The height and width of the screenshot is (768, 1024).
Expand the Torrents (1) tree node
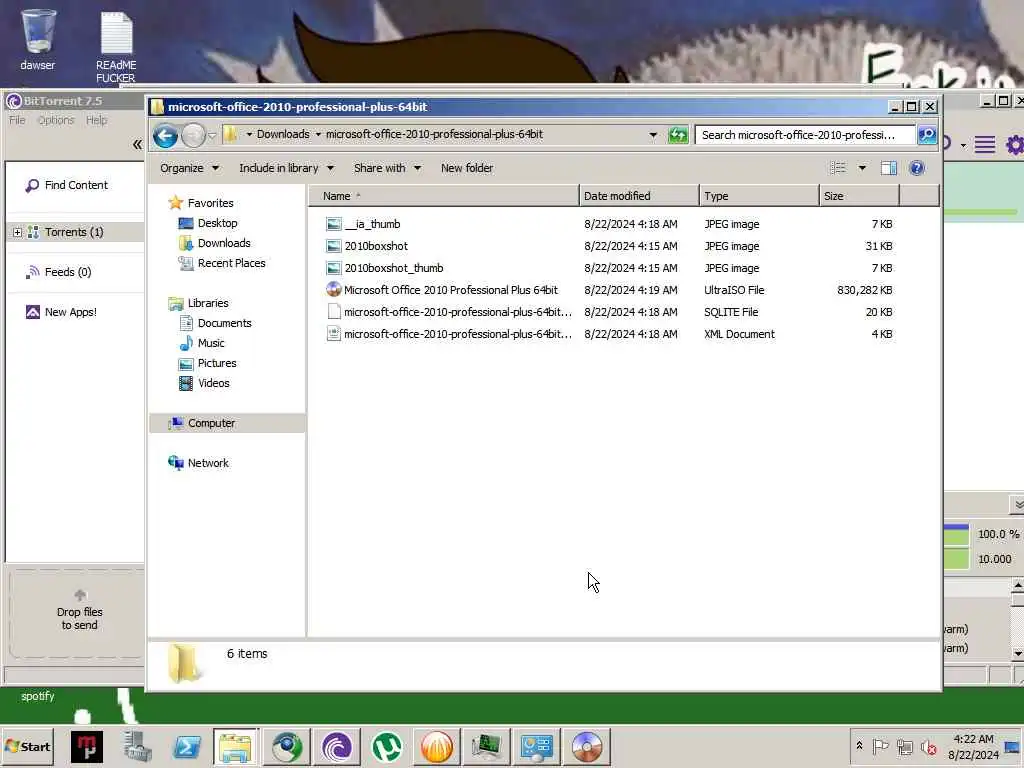pos(17,232)
